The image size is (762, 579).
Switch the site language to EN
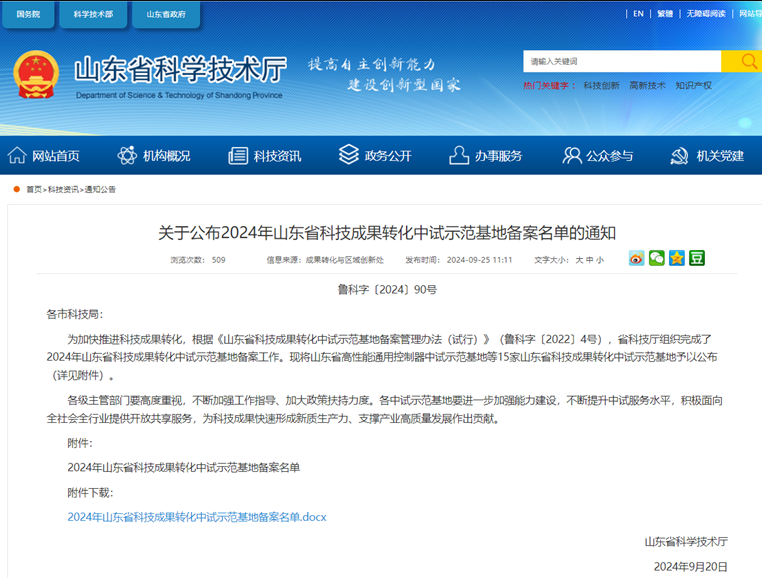pos(638,14)
